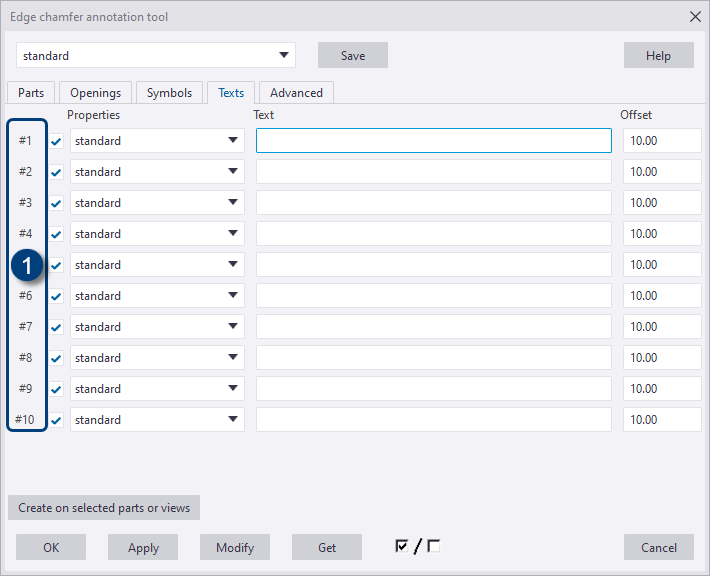Edit the Offset value for row #6
Viewport: 710px width, 576px height.
(x=662, y=296)
